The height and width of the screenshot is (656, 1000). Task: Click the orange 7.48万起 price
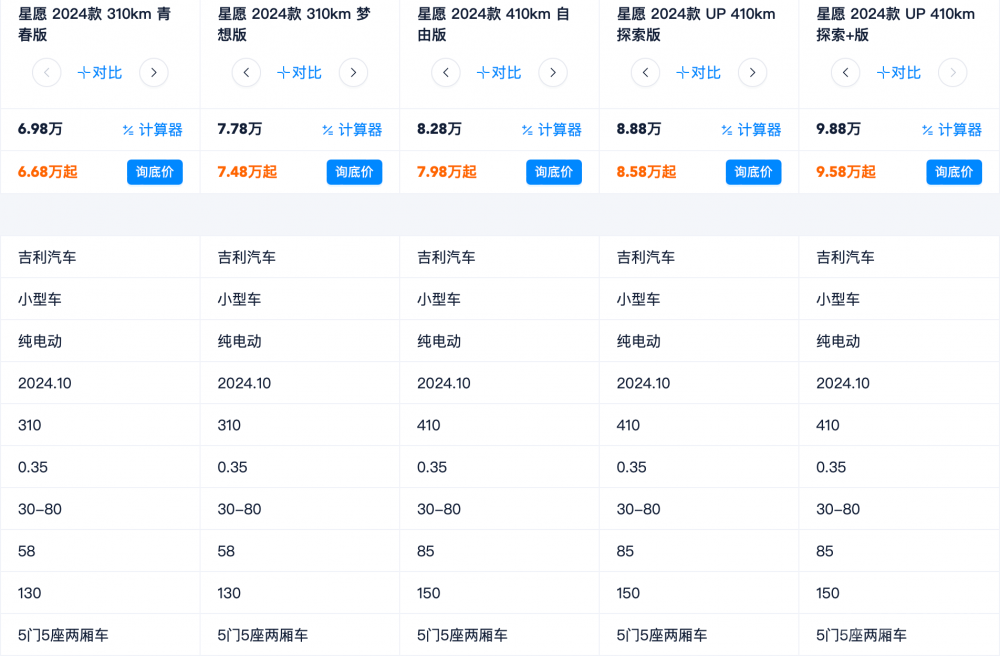[x=247, y=172]
